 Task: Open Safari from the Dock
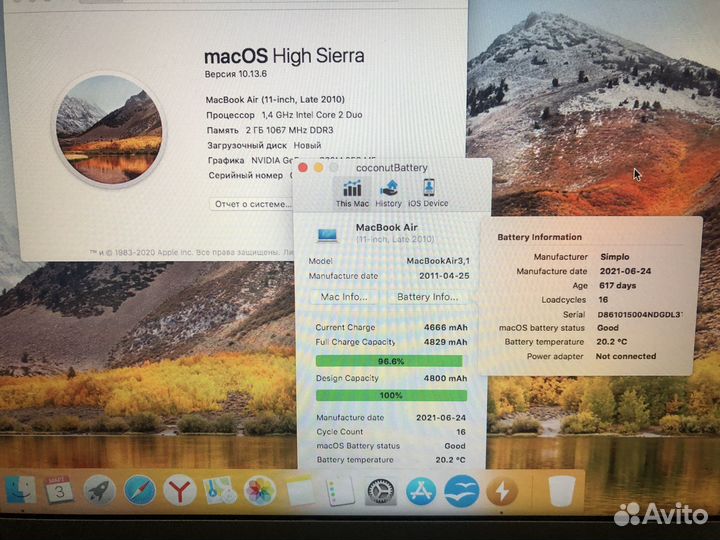tap(140, 490)
